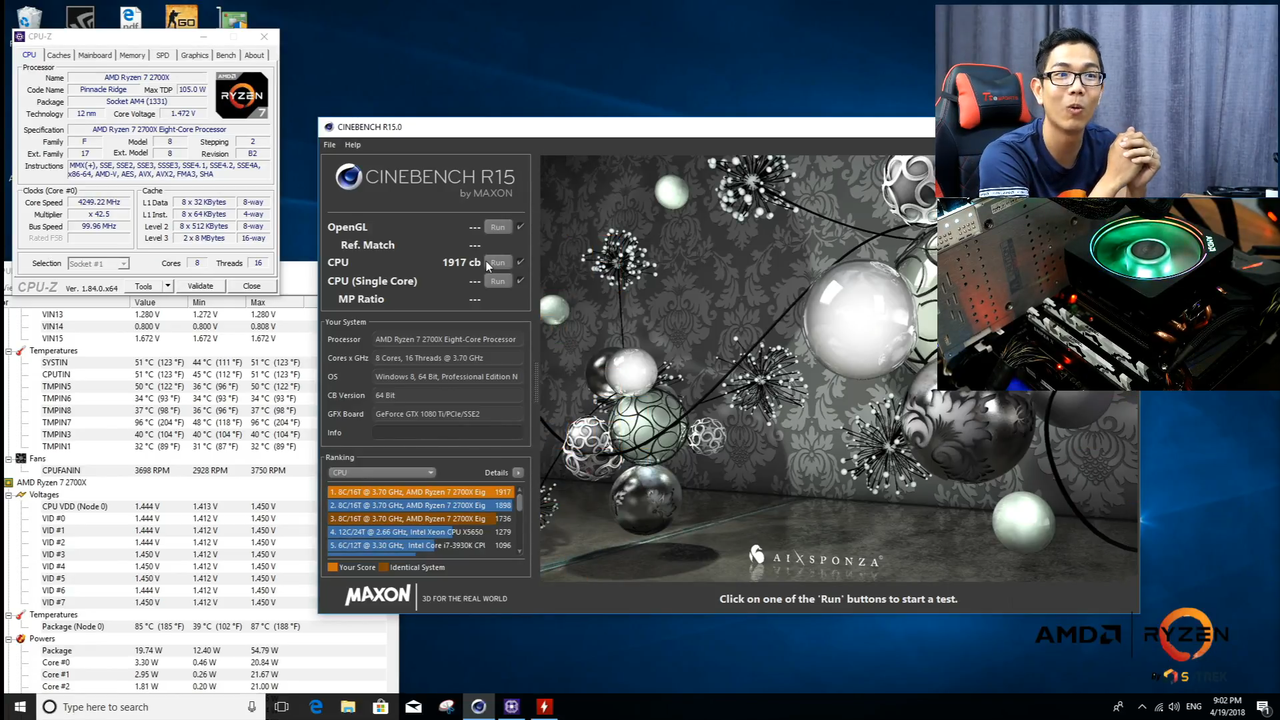Click the Ryzen 7 logo in CPU-Z
Viewport: 1280px width, 720px height.
[242, 95]
